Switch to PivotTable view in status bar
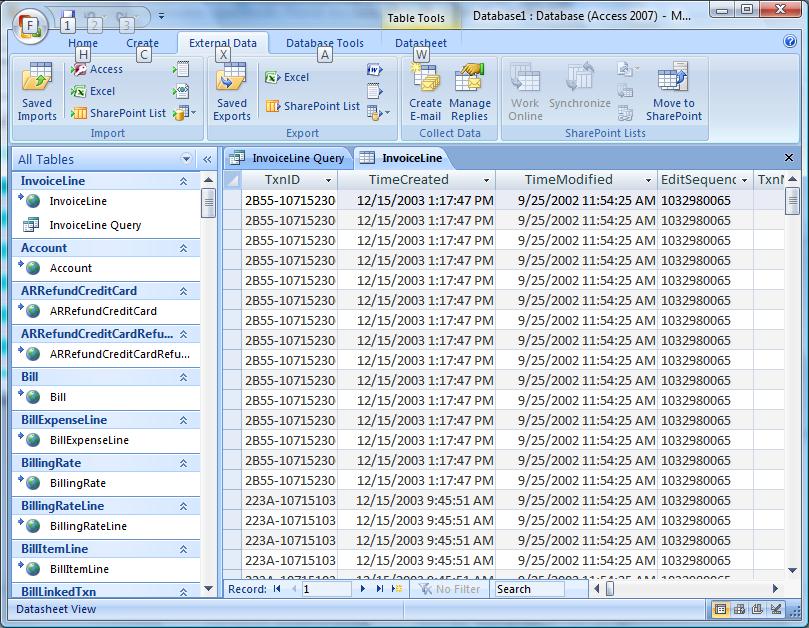 point(739,609)
